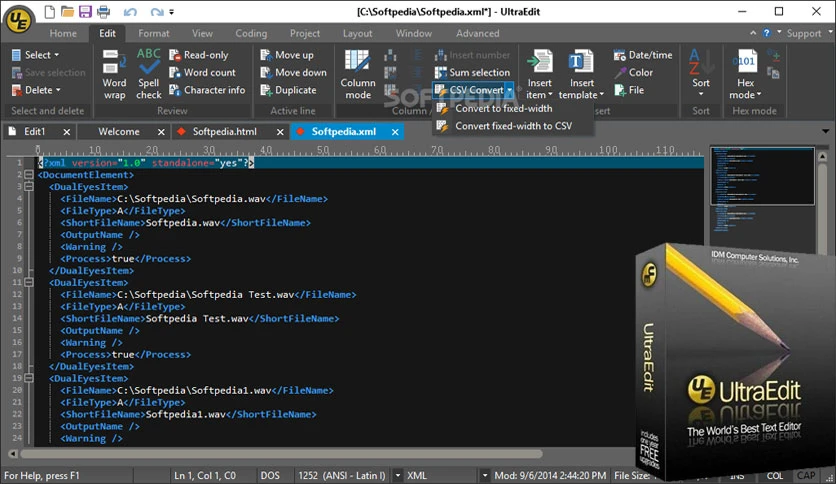
Task: Switch to the Edit1 file tab
Action: pyautogui.click(x=35, y=132)
